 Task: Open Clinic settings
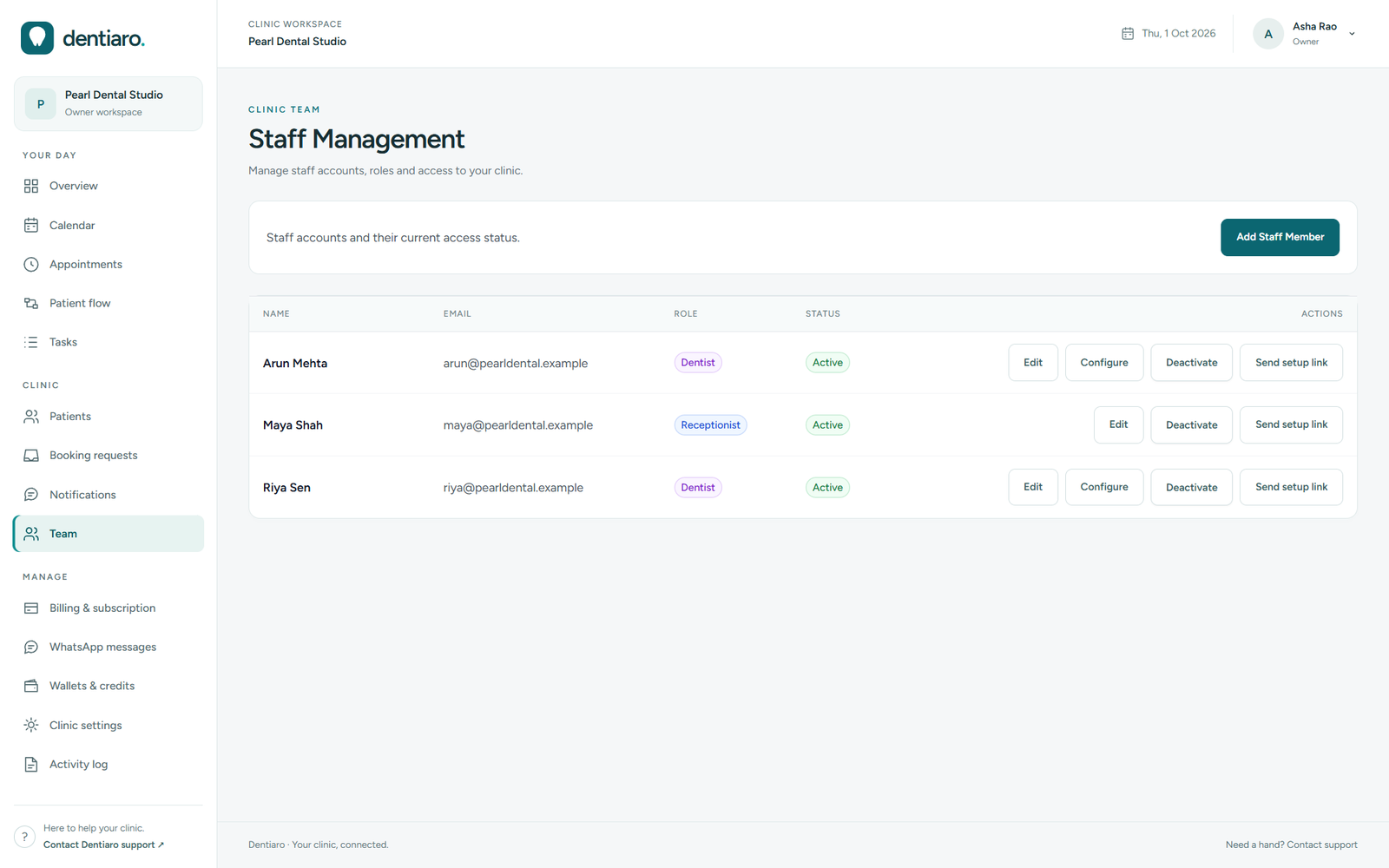109,725
